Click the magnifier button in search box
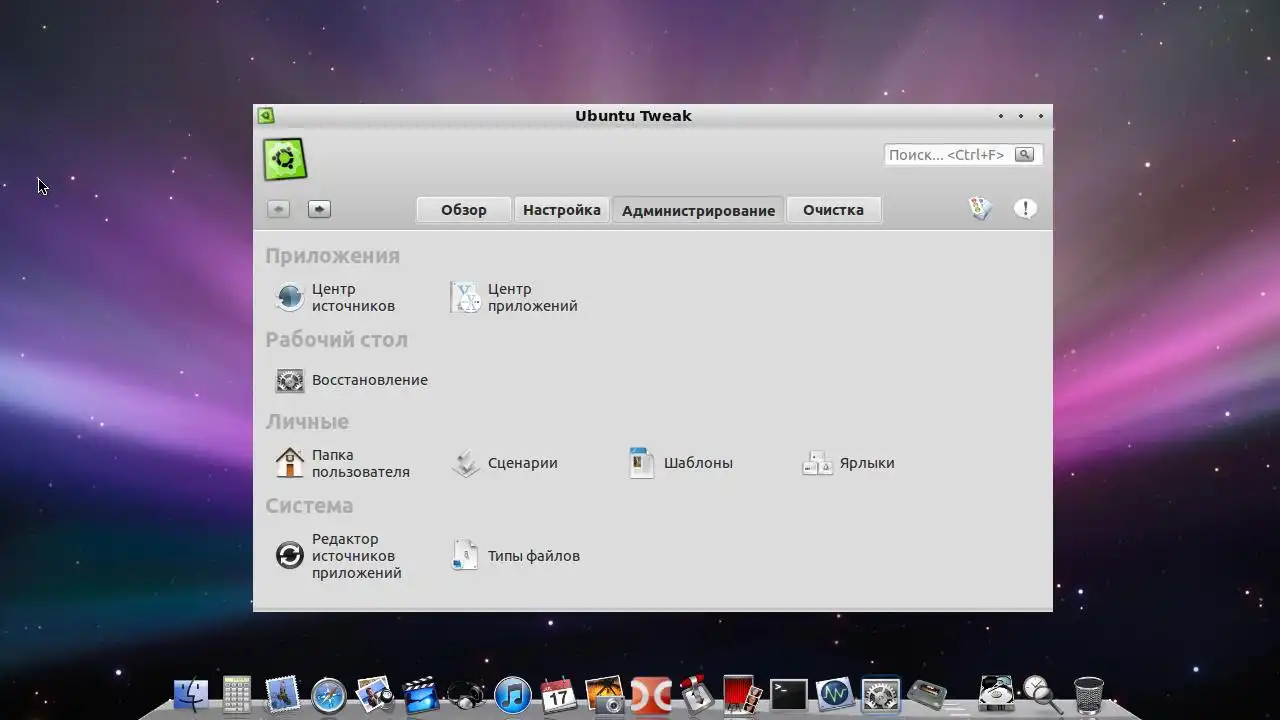 (1024, 155)
